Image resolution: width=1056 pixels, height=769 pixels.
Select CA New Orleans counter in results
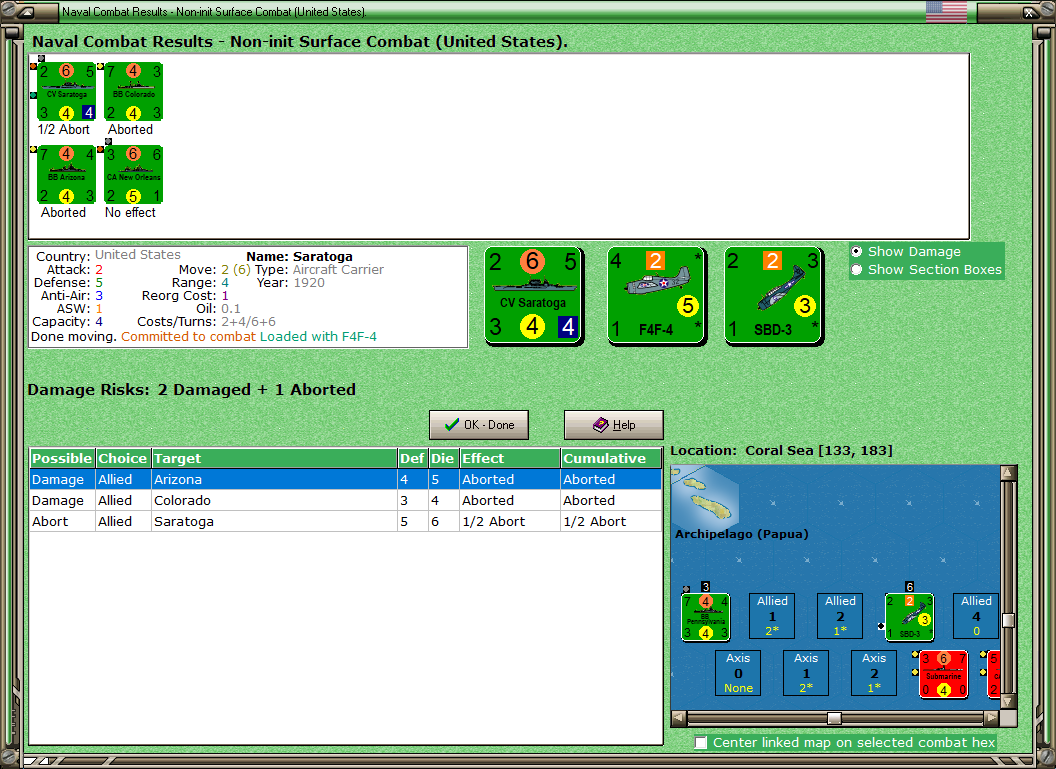pos(133,174)
